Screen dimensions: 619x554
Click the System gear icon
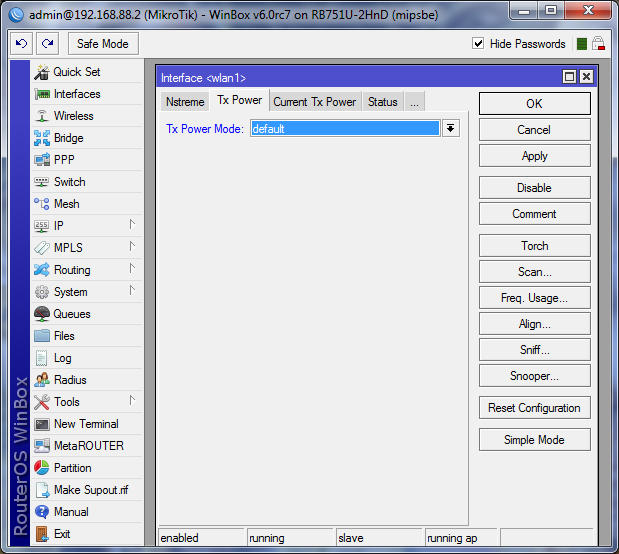[x=41, y=292]
